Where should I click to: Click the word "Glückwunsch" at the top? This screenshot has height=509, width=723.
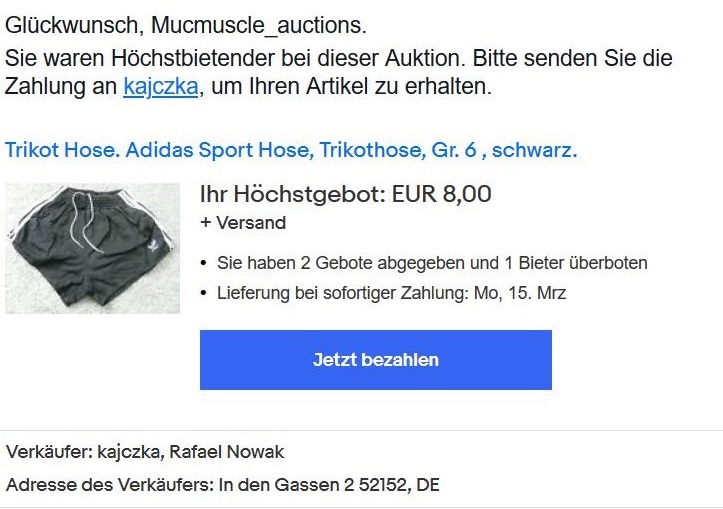point(71,25)
